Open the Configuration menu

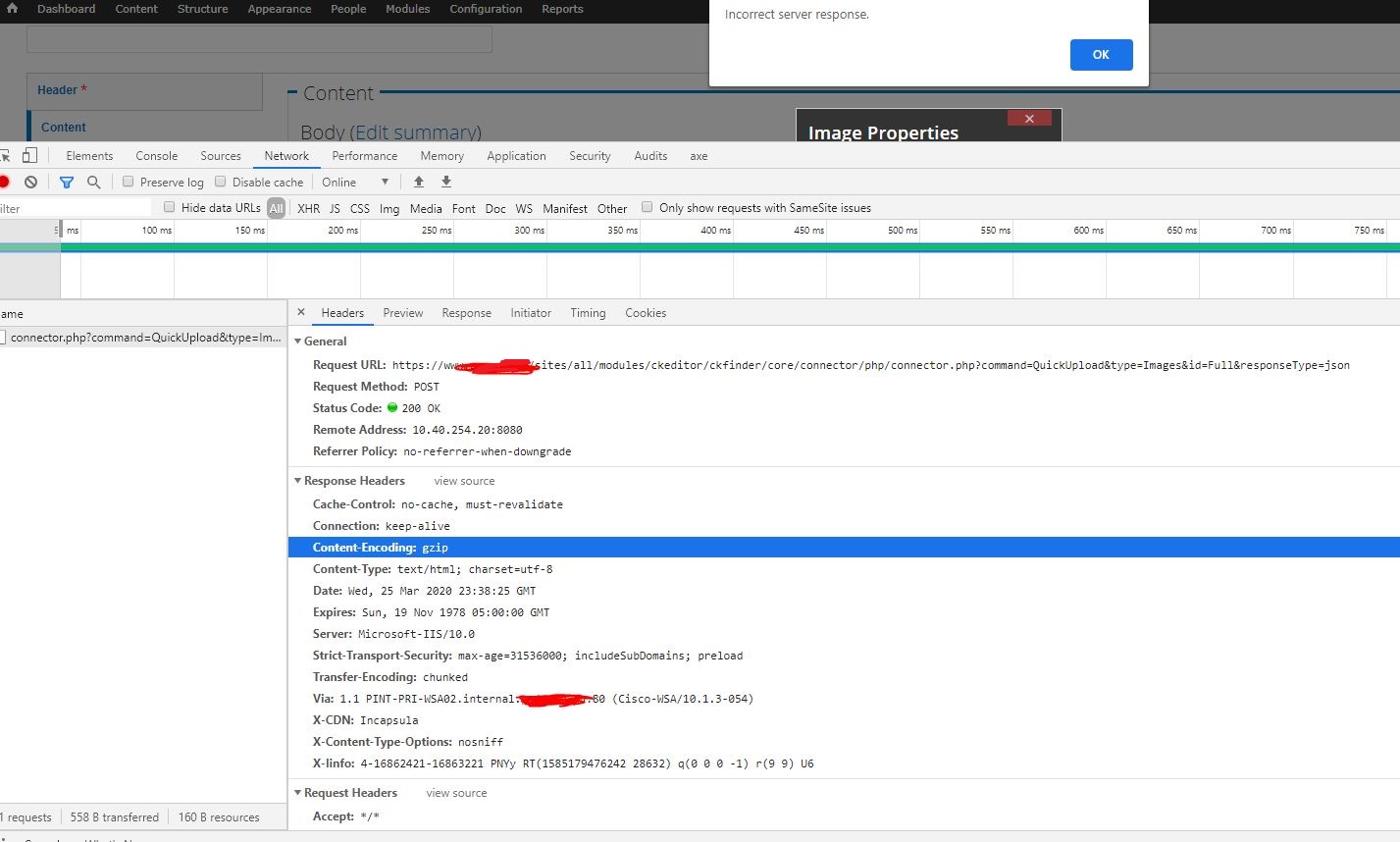[486, 9]
